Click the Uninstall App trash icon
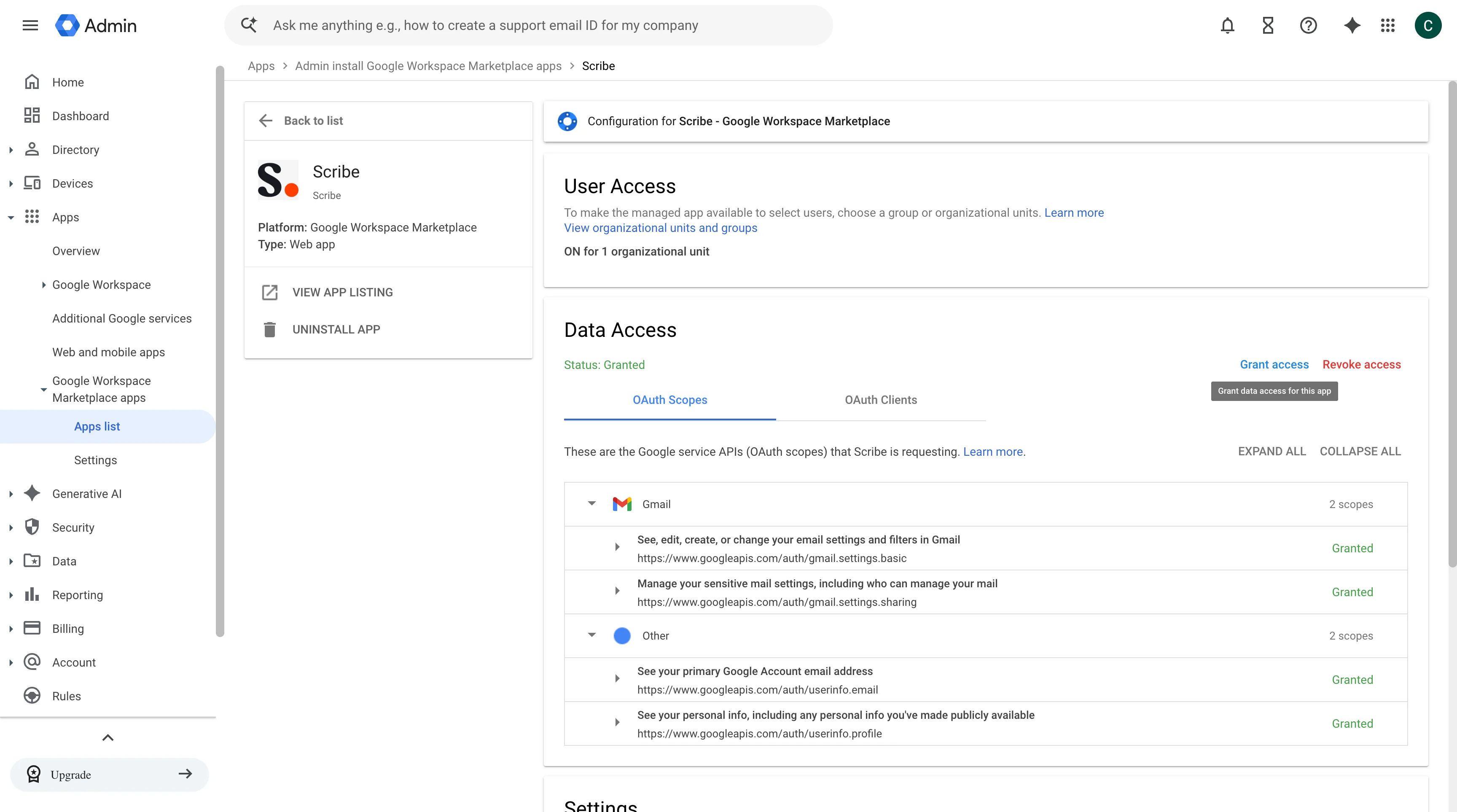Image resolution: width=1457 pixels, height=812 pixels. click(270, 329)
